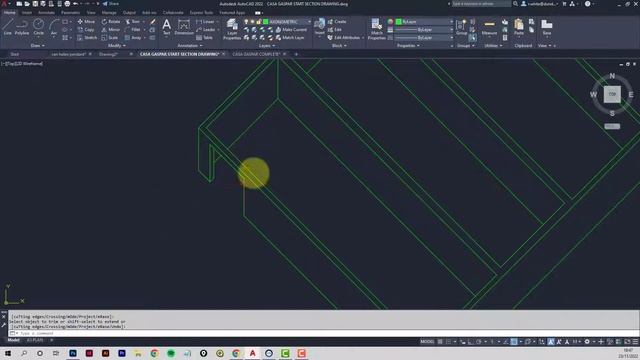The height and width of the screenshot is (360, 640).
Task: Click the Share button
Action: [x=111, y=4]
